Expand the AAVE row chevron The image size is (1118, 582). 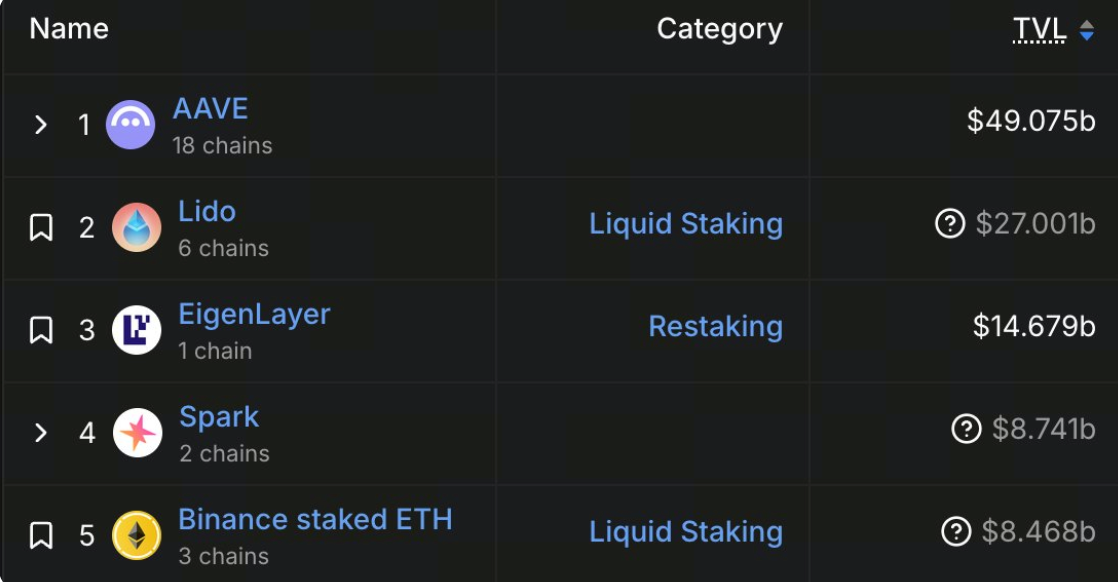[x=41, y=125]
